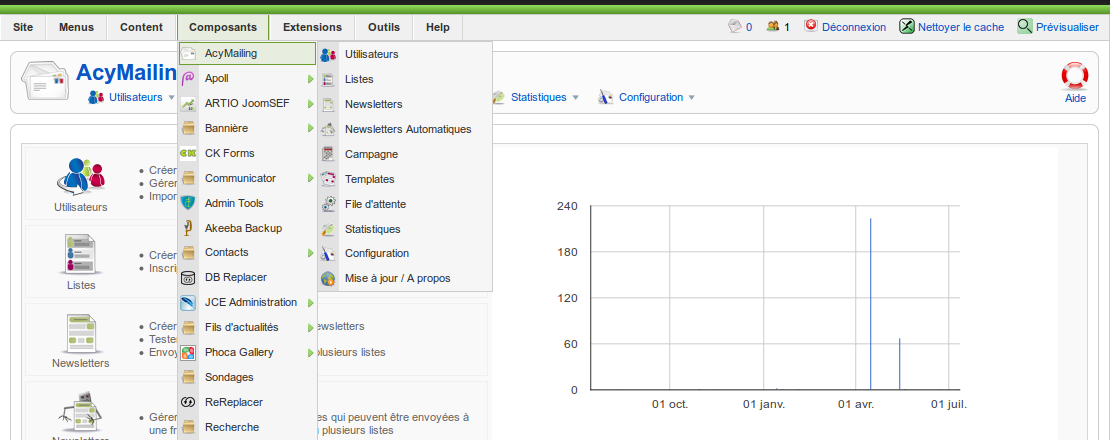
Task: Expand the Phoca Gallery submenu arrow
Action: click(310, 352)
